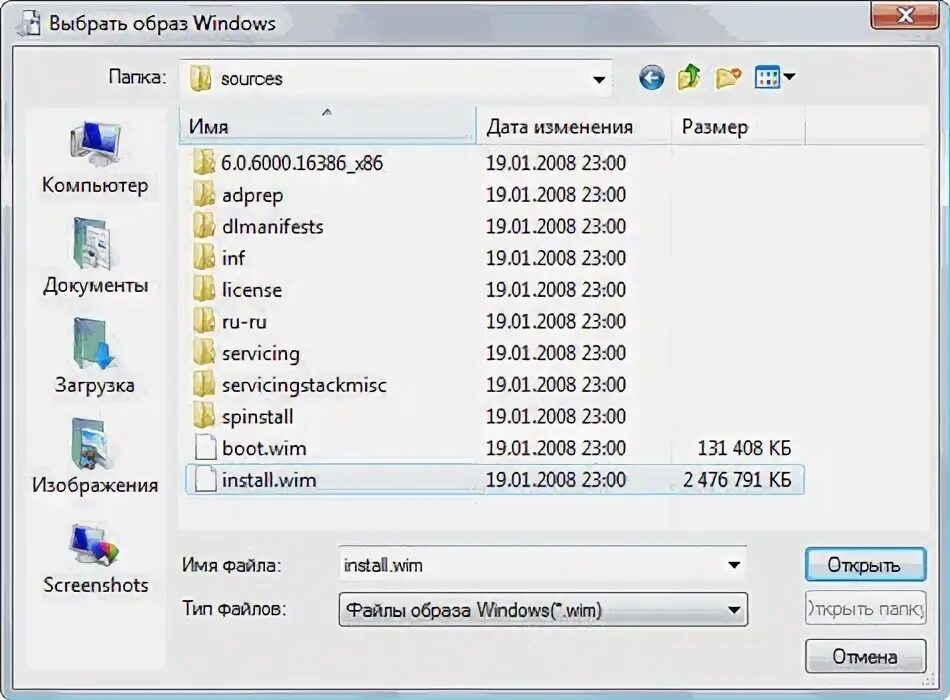950x700 pixels.
Task: Click the Отмена button
Action: [865, 656]
